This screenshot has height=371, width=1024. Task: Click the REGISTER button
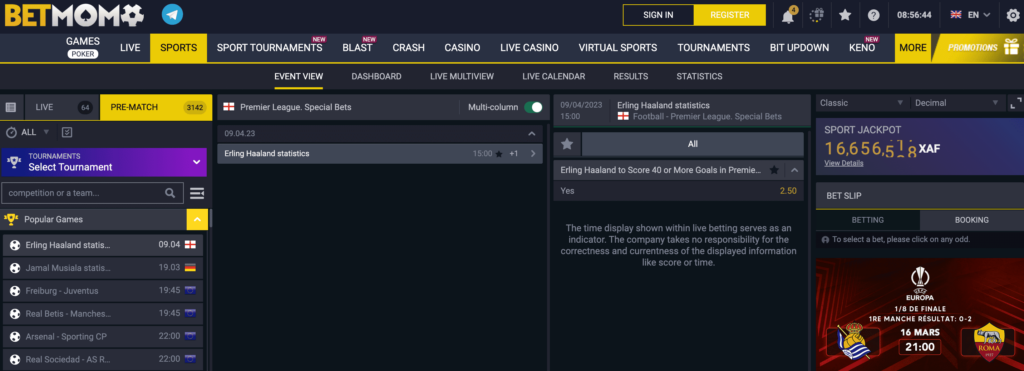tap(729, 14)
